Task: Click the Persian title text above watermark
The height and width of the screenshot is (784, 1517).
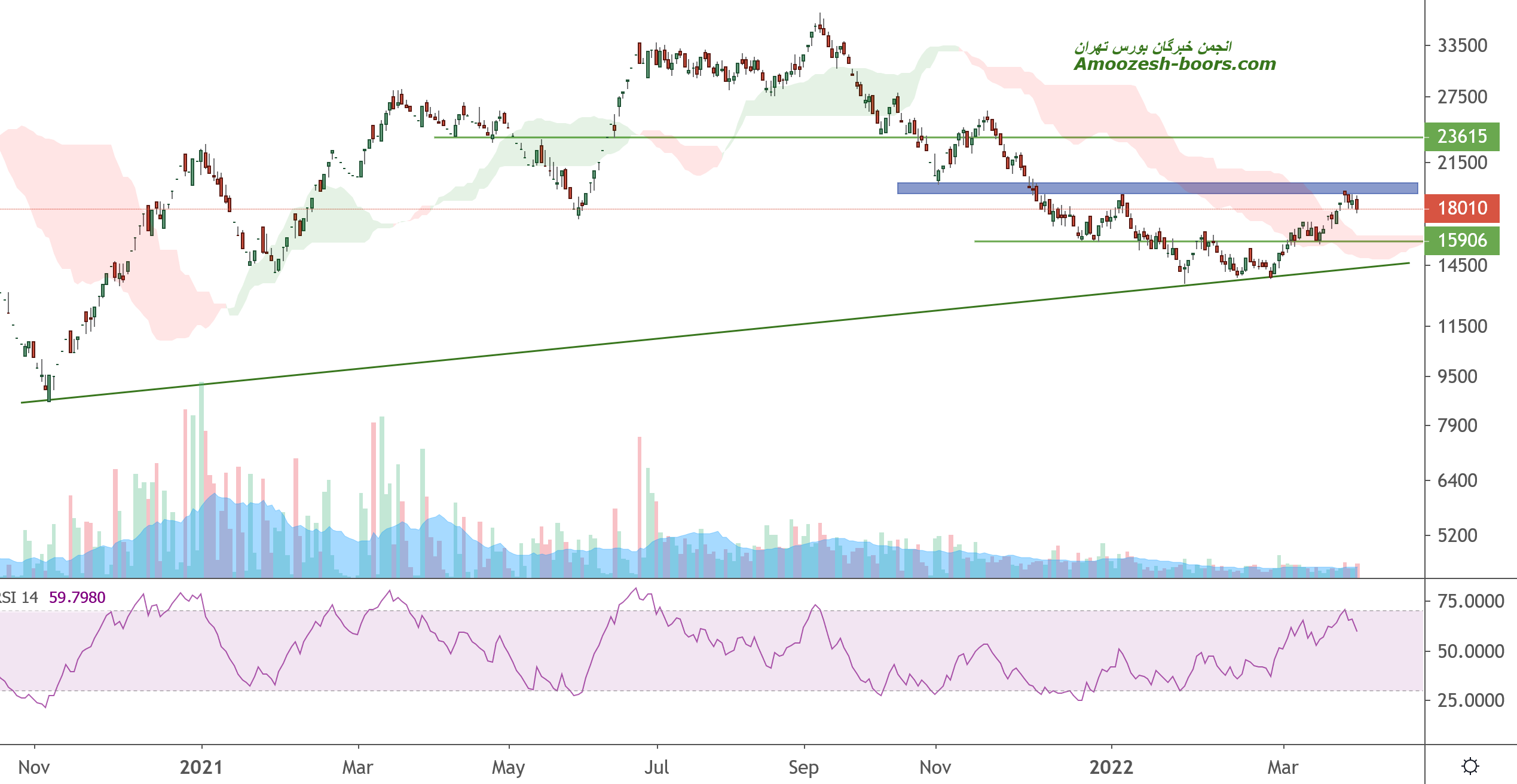Action: [1152, 46]
